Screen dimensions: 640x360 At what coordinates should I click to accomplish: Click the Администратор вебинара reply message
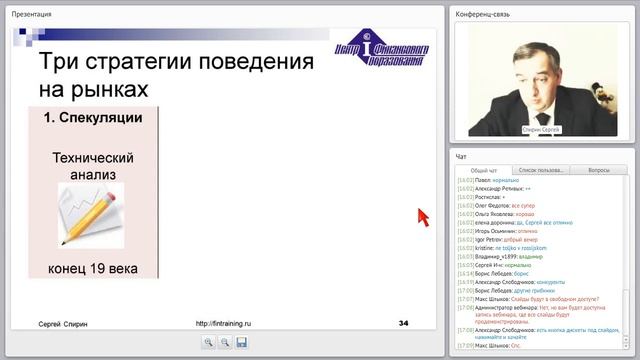click(531, 315)
